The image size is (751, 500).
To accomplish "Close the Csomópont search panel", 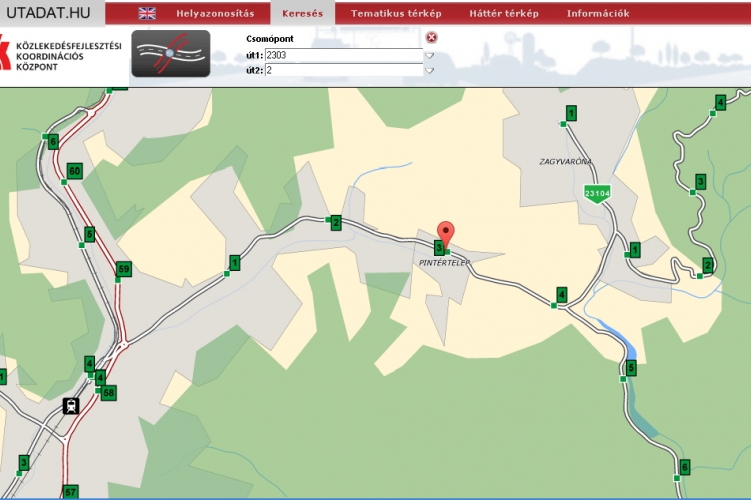I will click(432, 37).
